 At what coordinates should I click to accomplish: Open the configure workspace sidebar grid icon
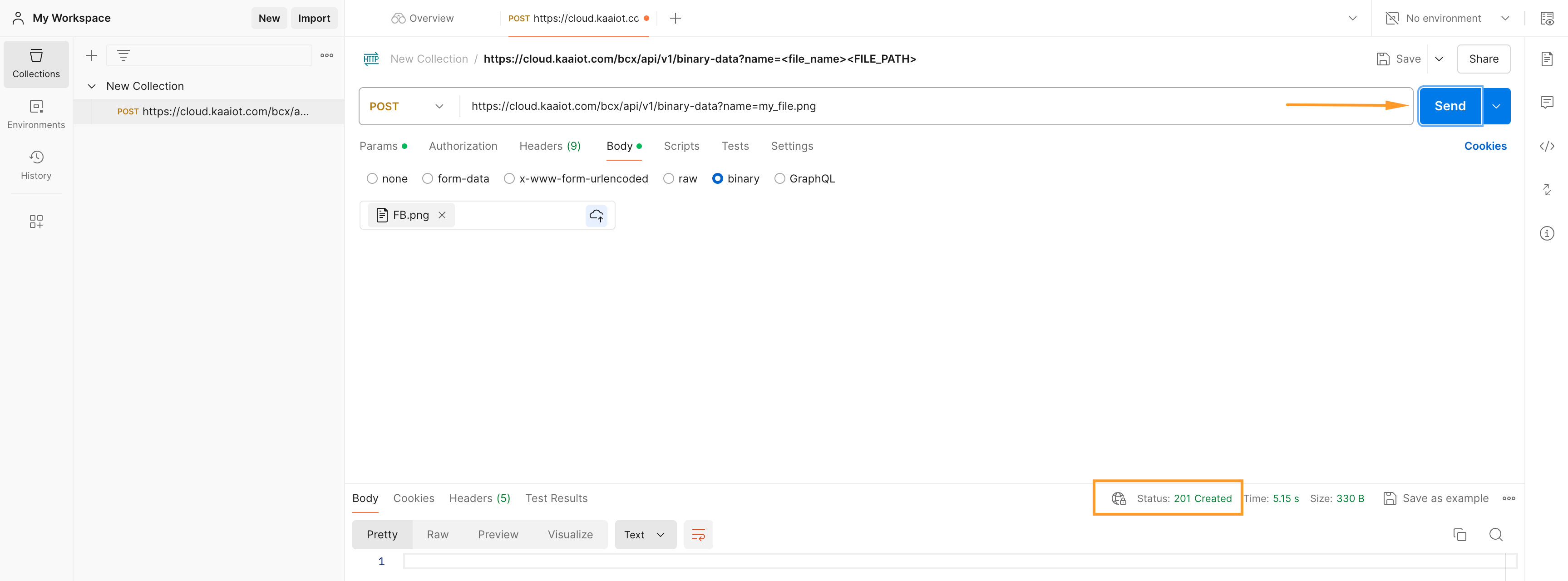pyautogui.click(x=36, y=222)
